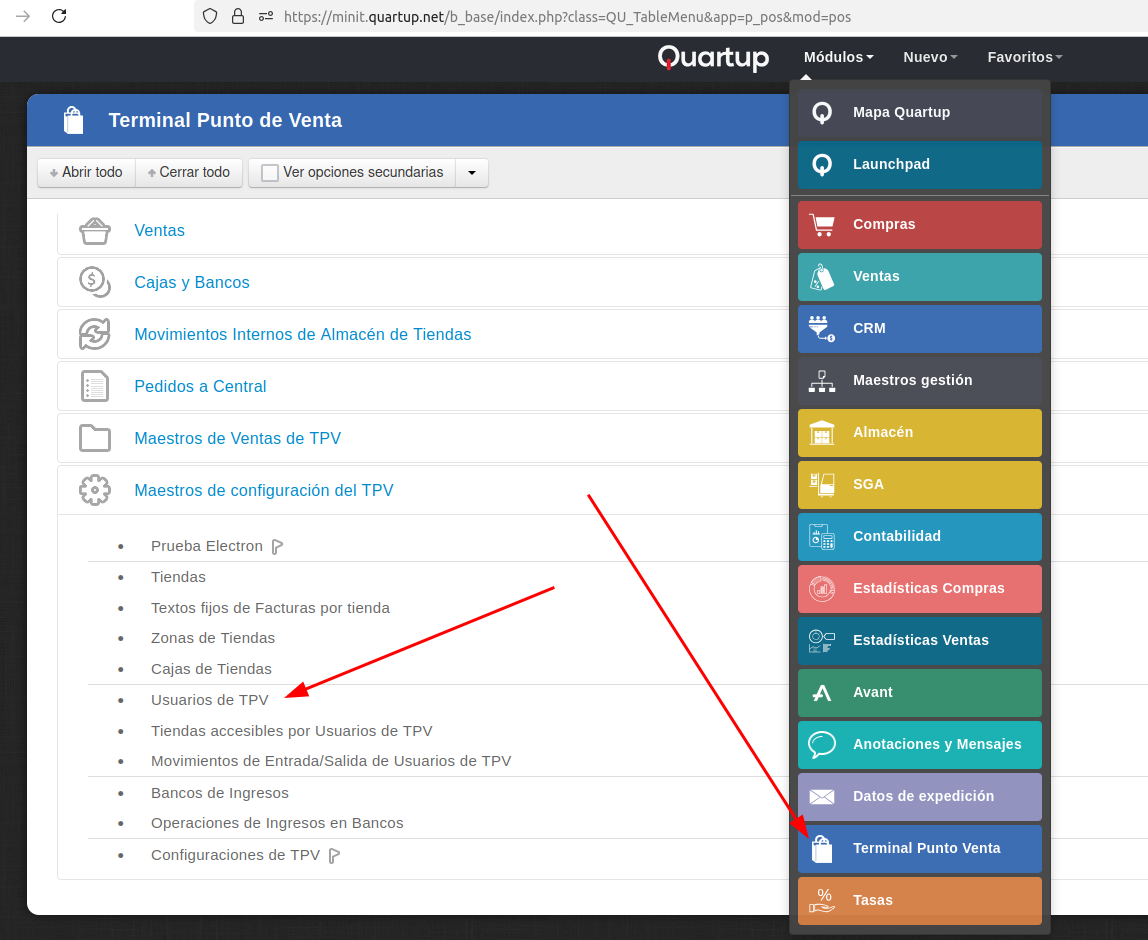Viewport: 1148px width, 940px height.
Task: Enable the Ver opciones secundarias checkbox
Action: 270,173
